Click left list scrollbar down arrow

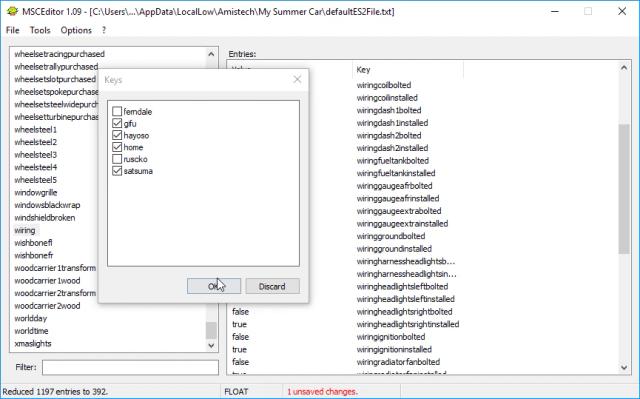211,346
